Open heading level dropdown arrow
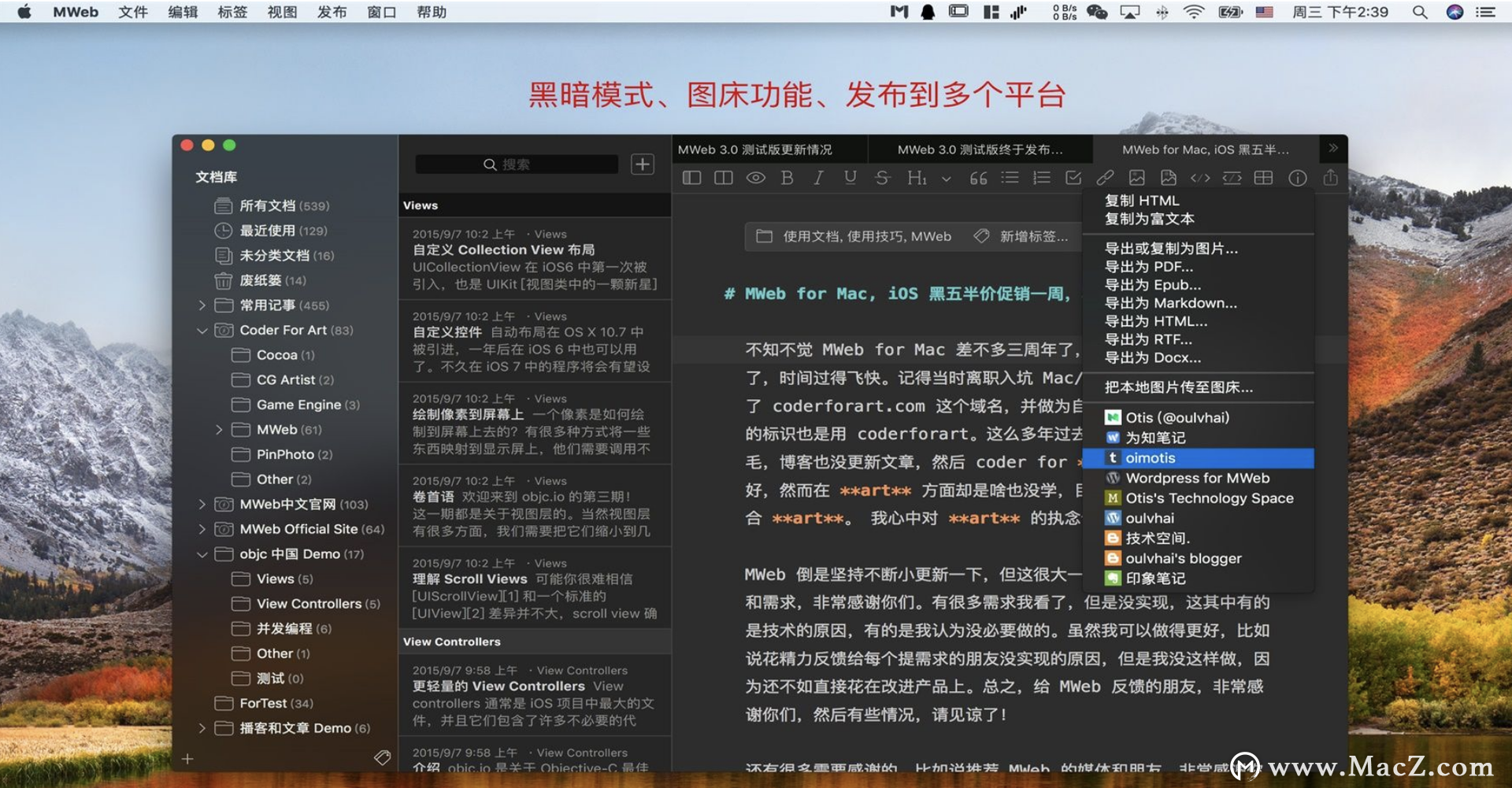 [947, 179]
